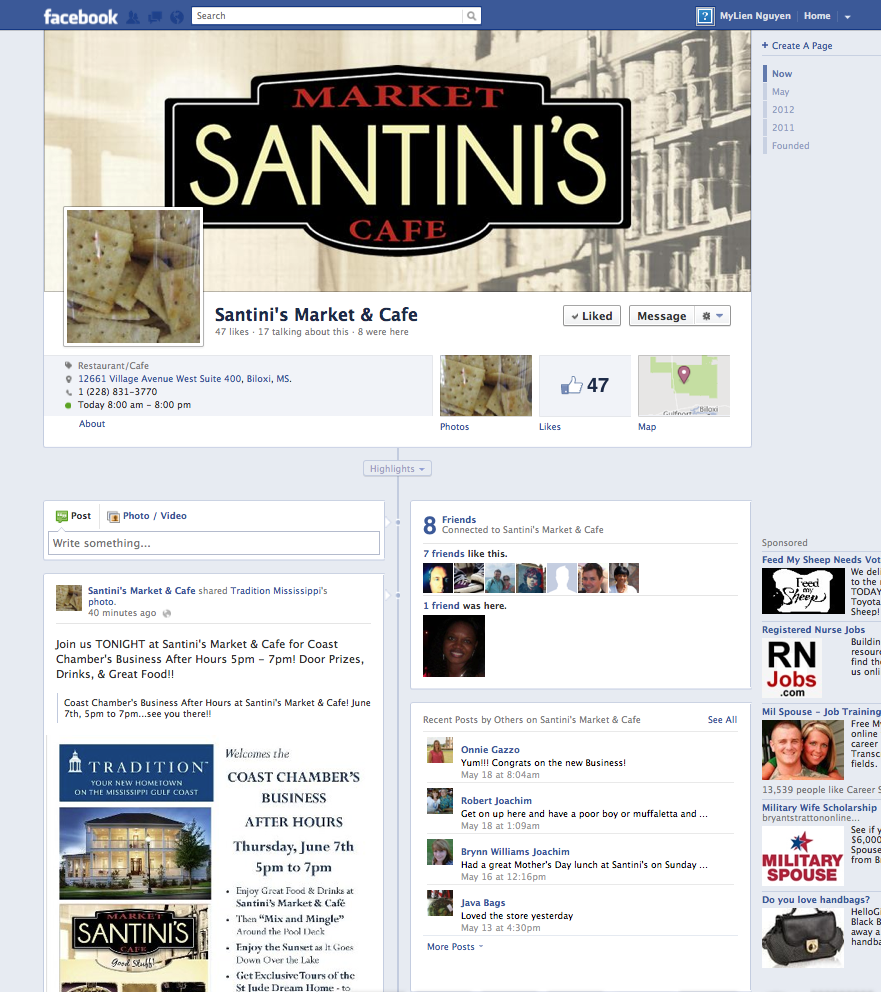Open photo of friend who was here

[x=454, y=646]
